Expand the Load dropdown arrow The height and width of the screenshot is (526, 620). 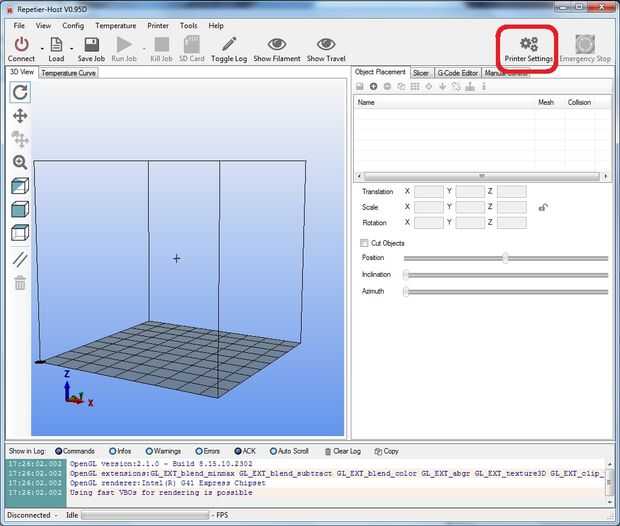pos(72,49)
